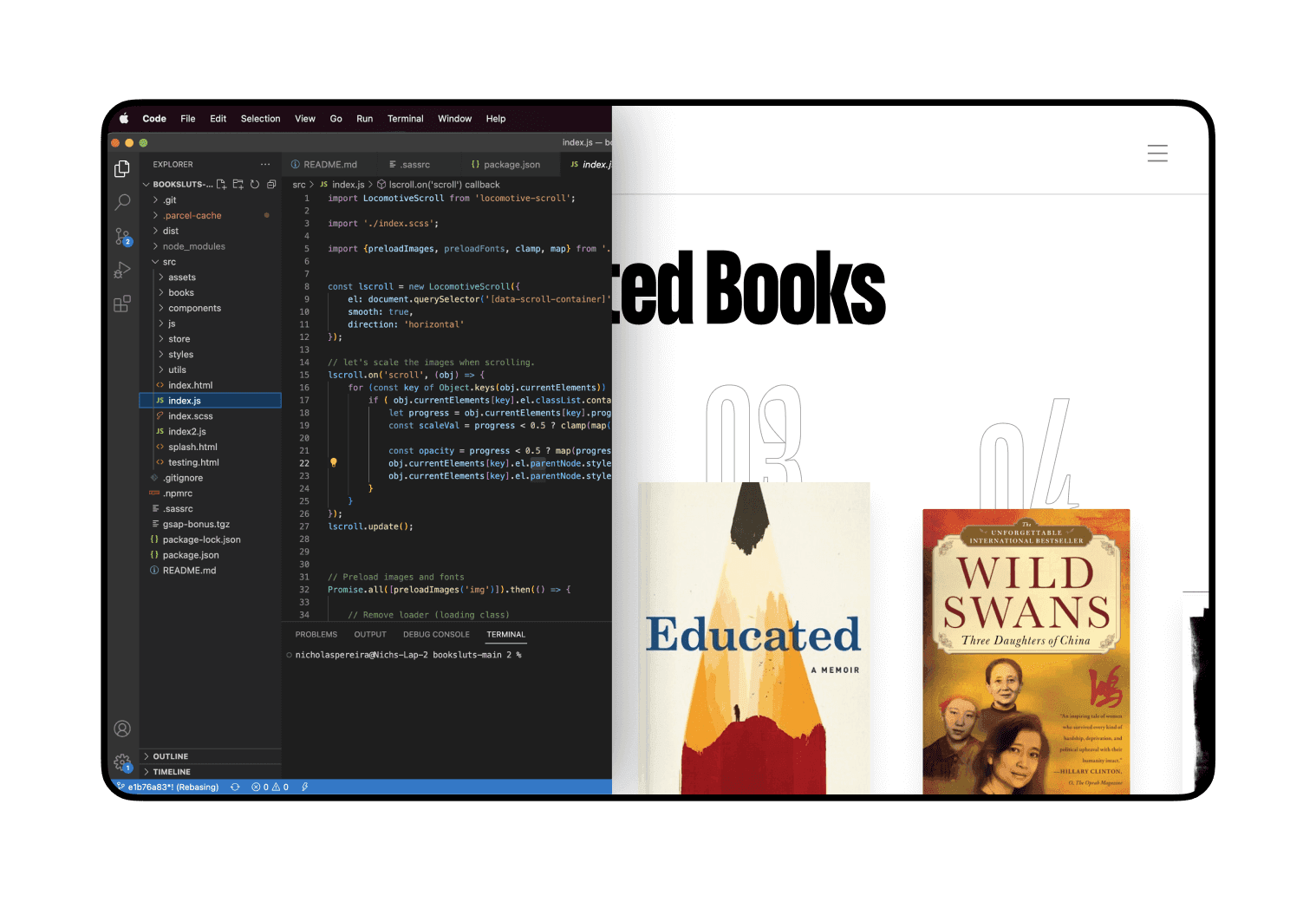Viewport: 1316px width, 902px height.
Task: Switch to the DEBUG CONSOLE panel tab
Action: pyautogui.click(x=436, y=634)
